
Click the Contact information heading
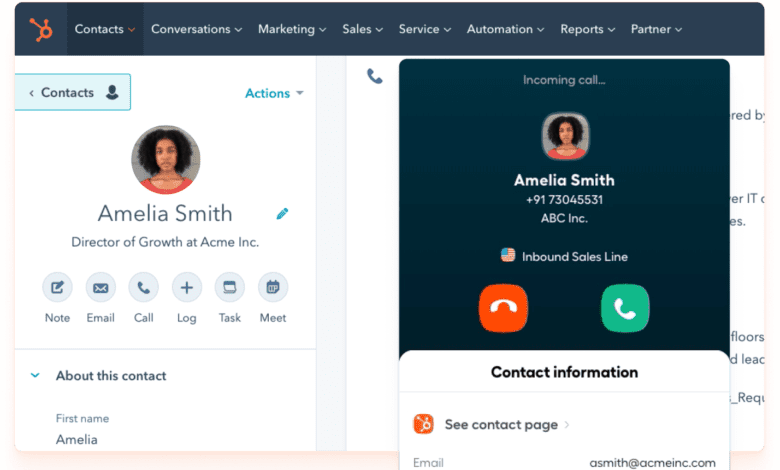click(x=565, y=372)
